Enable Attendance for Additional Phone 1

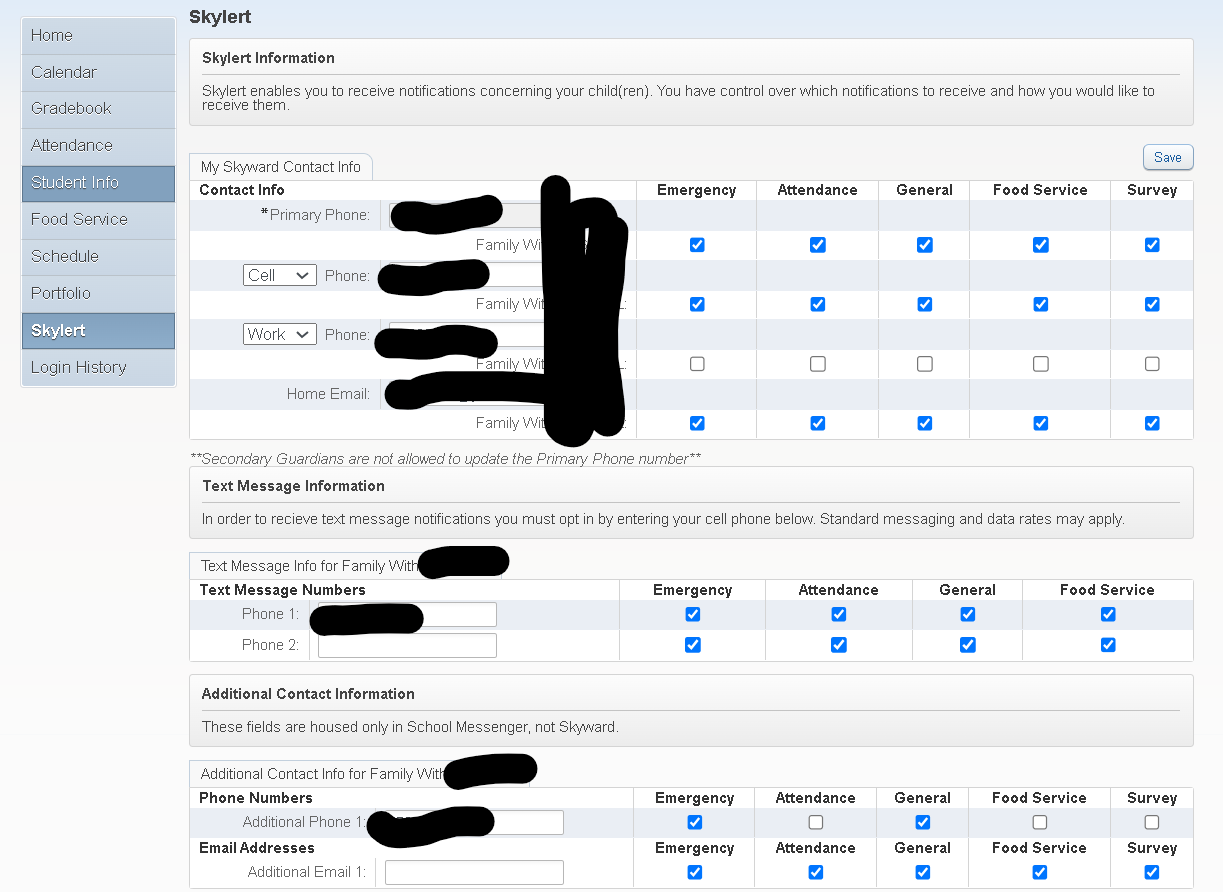(x=816, y=822)
